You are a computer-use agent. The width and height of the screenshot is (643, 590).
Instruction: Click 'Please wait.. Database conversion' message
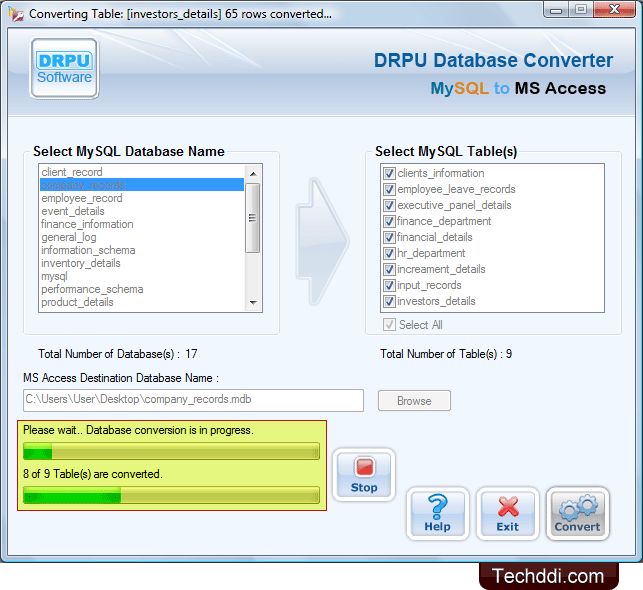tap(138, 430)
